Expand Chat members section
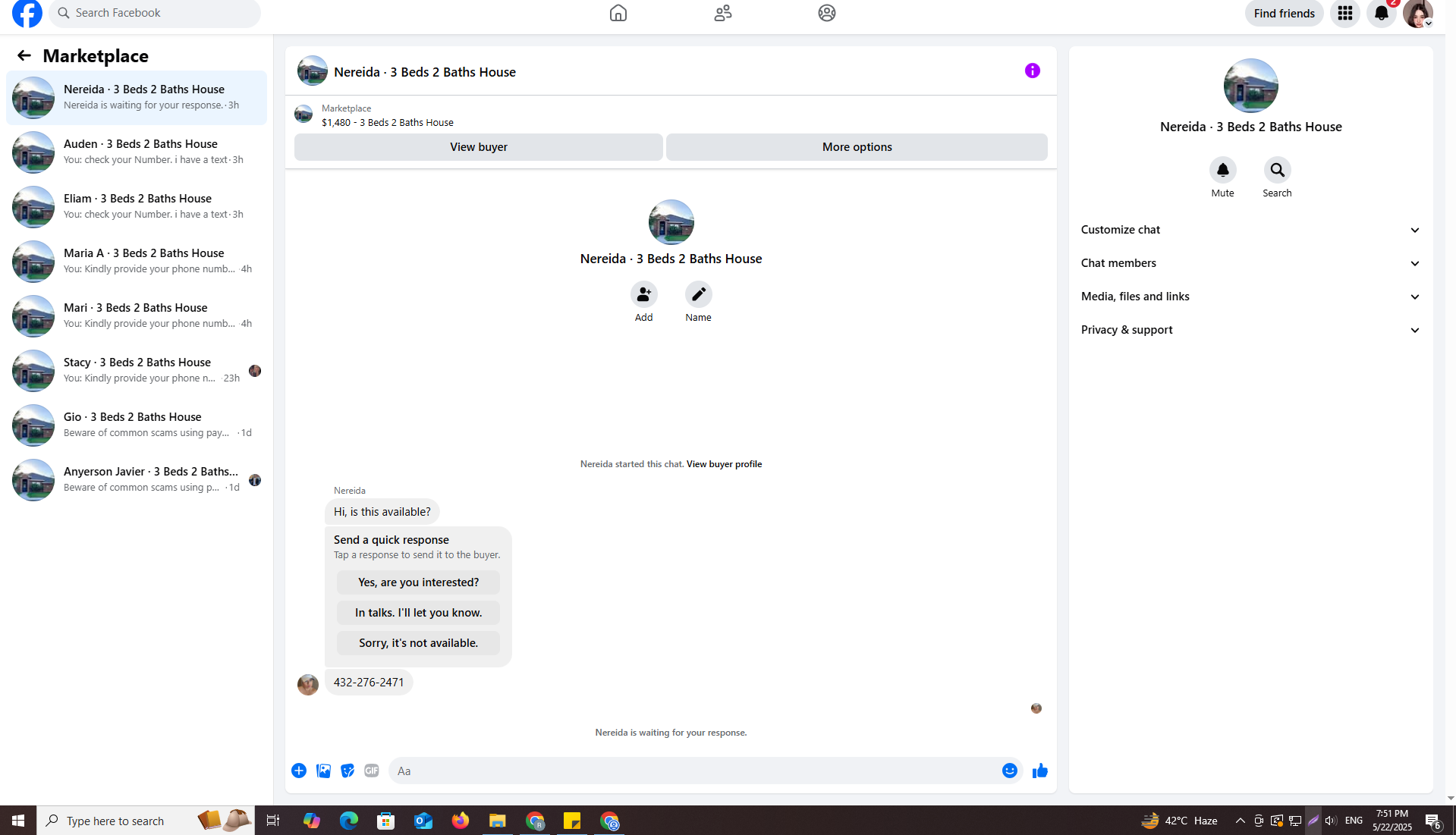1456x835 pixels. click(x=1250, y=263)
